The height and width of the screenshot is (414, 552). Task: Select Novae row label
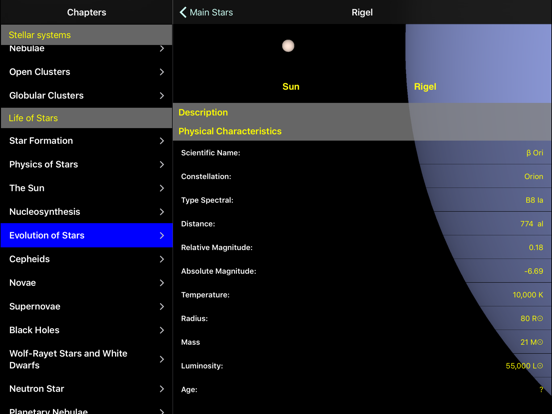(23, 283)
